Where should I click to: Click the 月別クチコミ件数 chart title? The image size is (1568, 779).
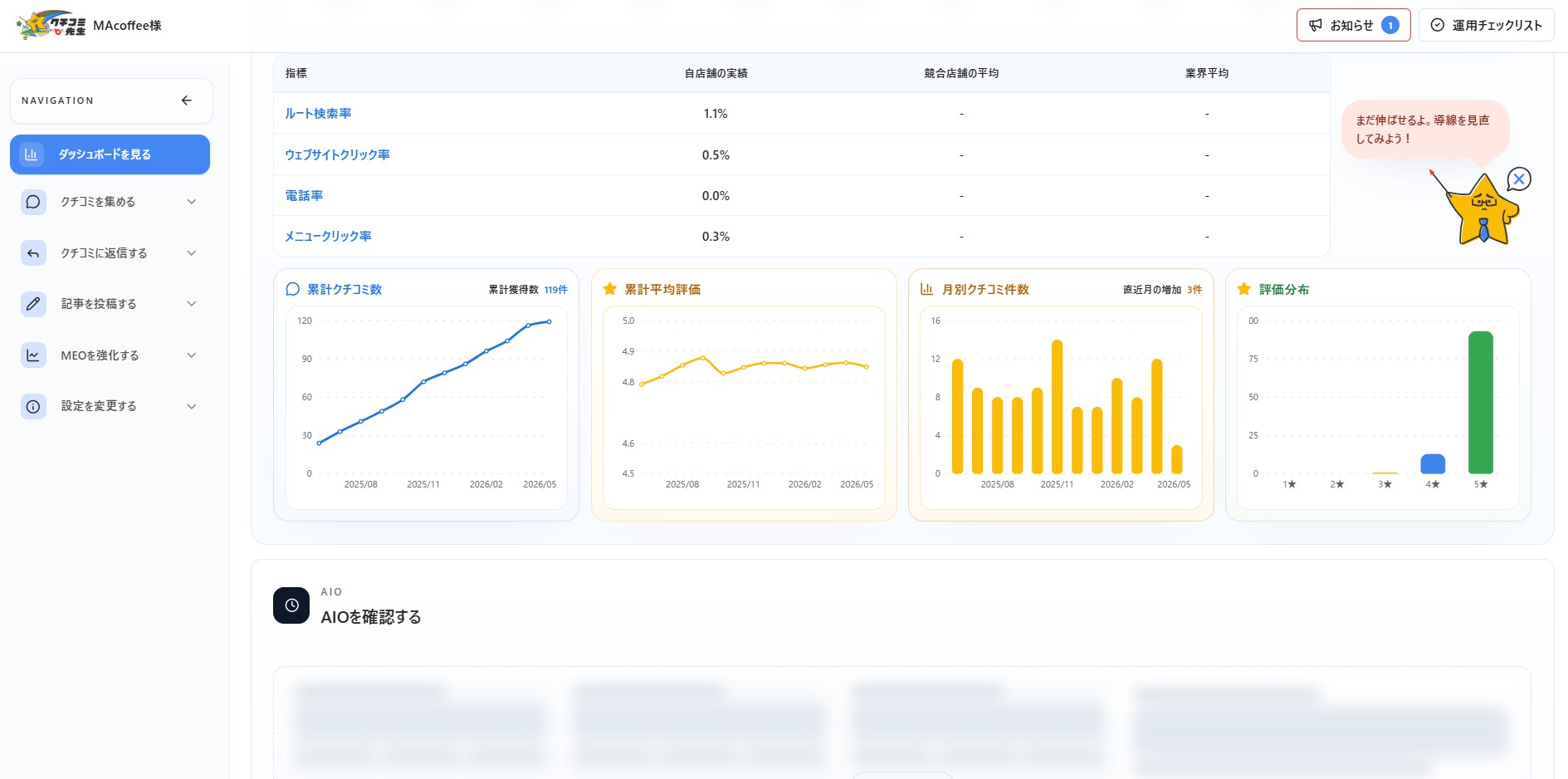[x=985, y=289]
